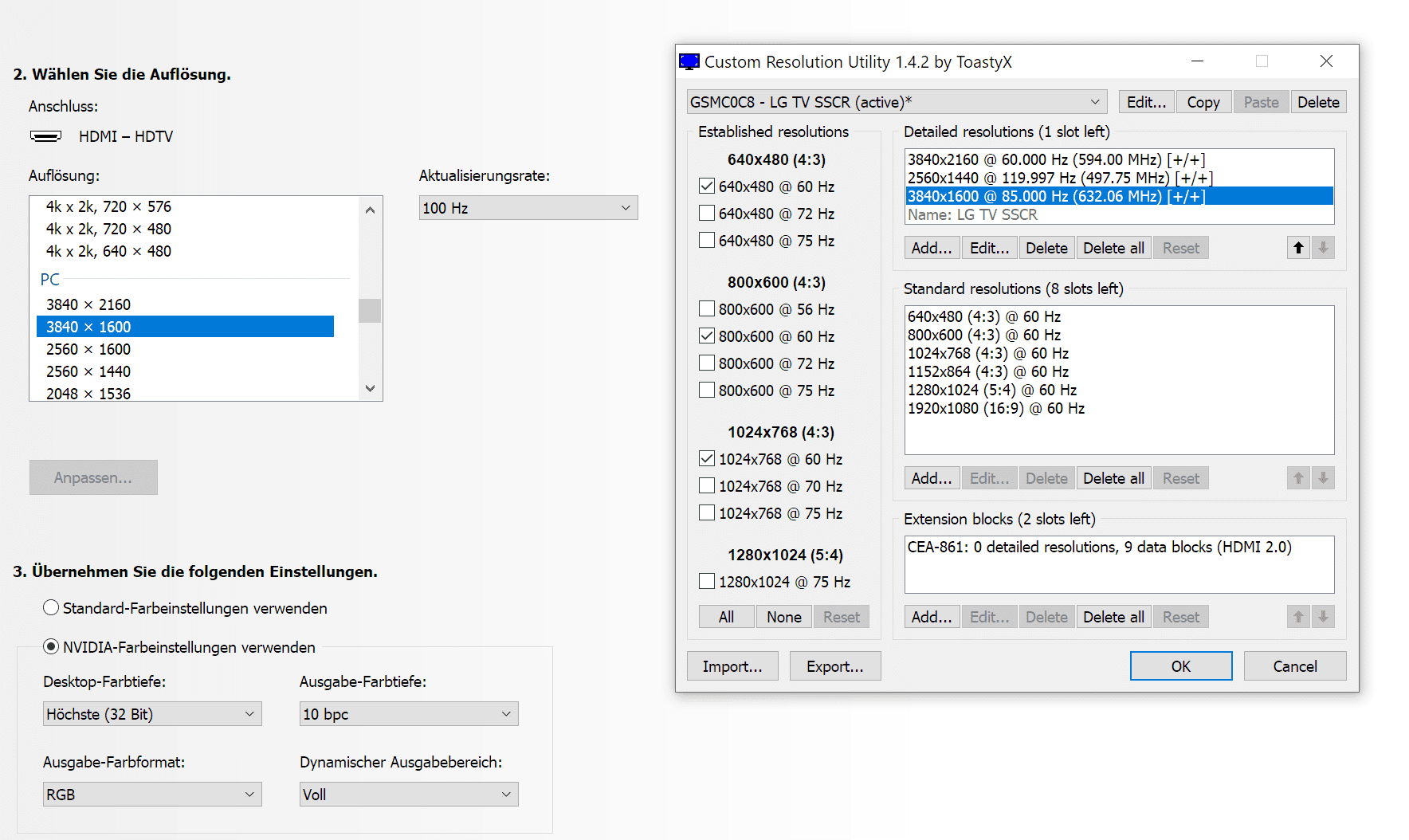The image size is (1409, 840).
Task: Click Delete under Detailed resolutions
Action: click(1046, 248)
